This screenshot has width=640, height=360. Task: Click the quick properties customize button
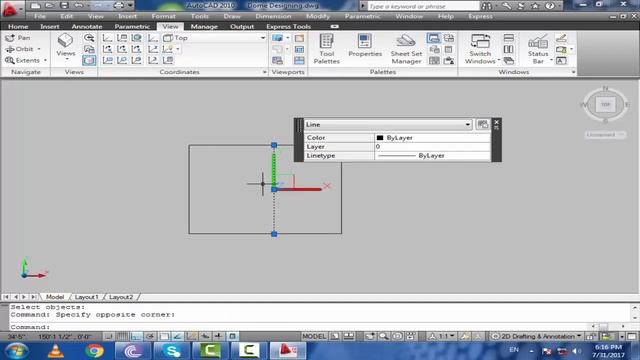482,124
